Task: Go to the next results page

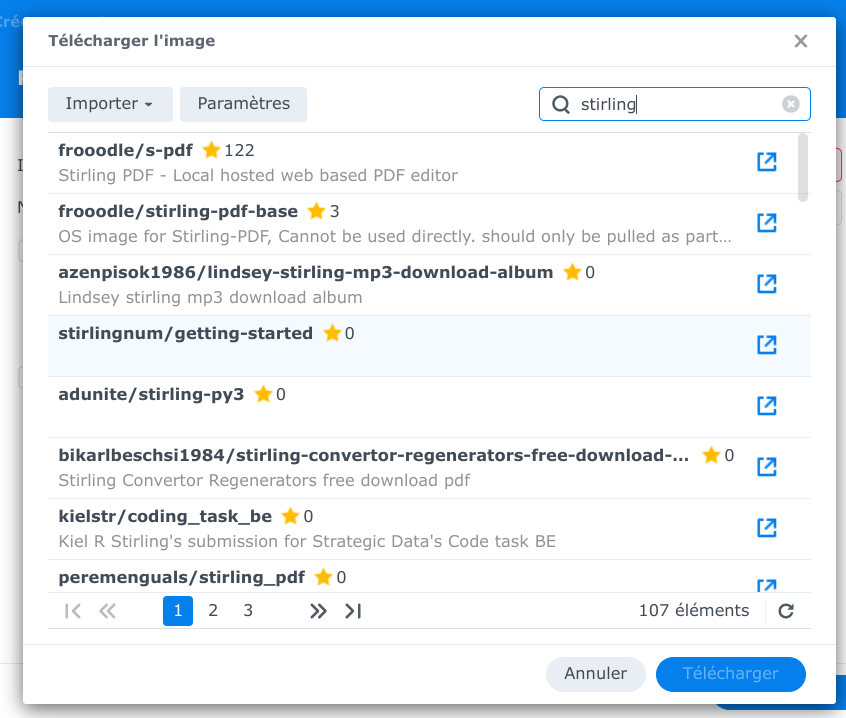Action: (x=318, y=611)
